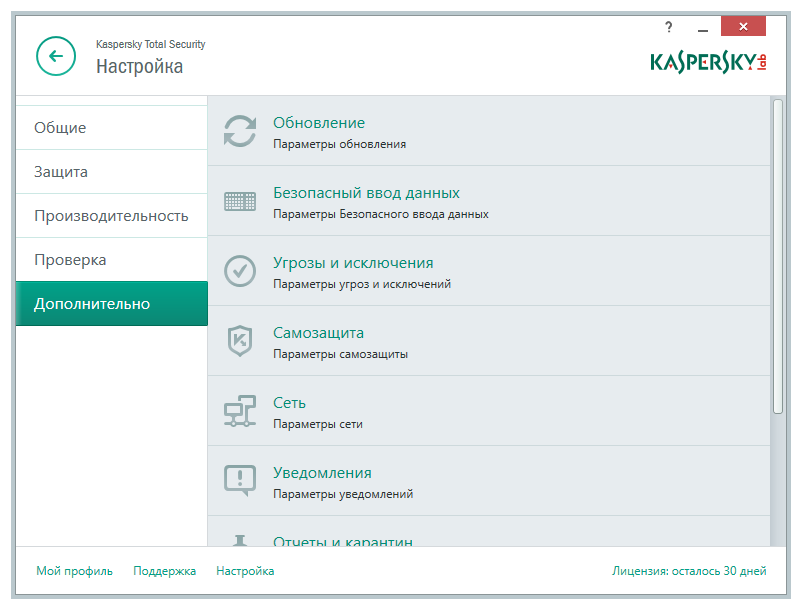Image resolution: width=801 pixels, height=615 pixels.
Task: Open the Производительность section
Action: click(x=111, y=216)
